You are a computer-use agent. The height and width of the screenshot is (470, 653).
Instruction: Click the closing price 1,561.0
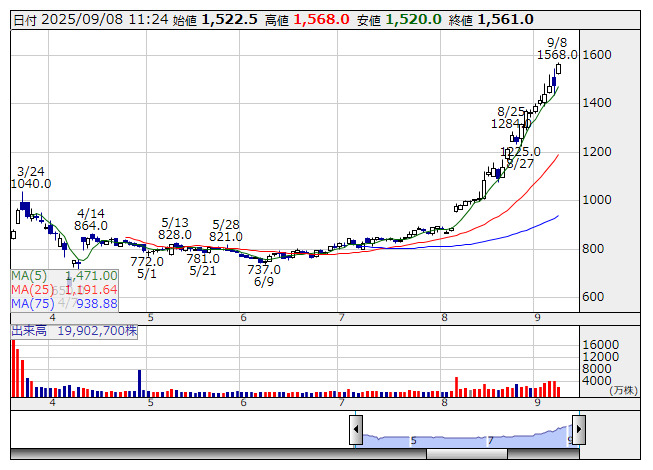click(x=506, y=20)
